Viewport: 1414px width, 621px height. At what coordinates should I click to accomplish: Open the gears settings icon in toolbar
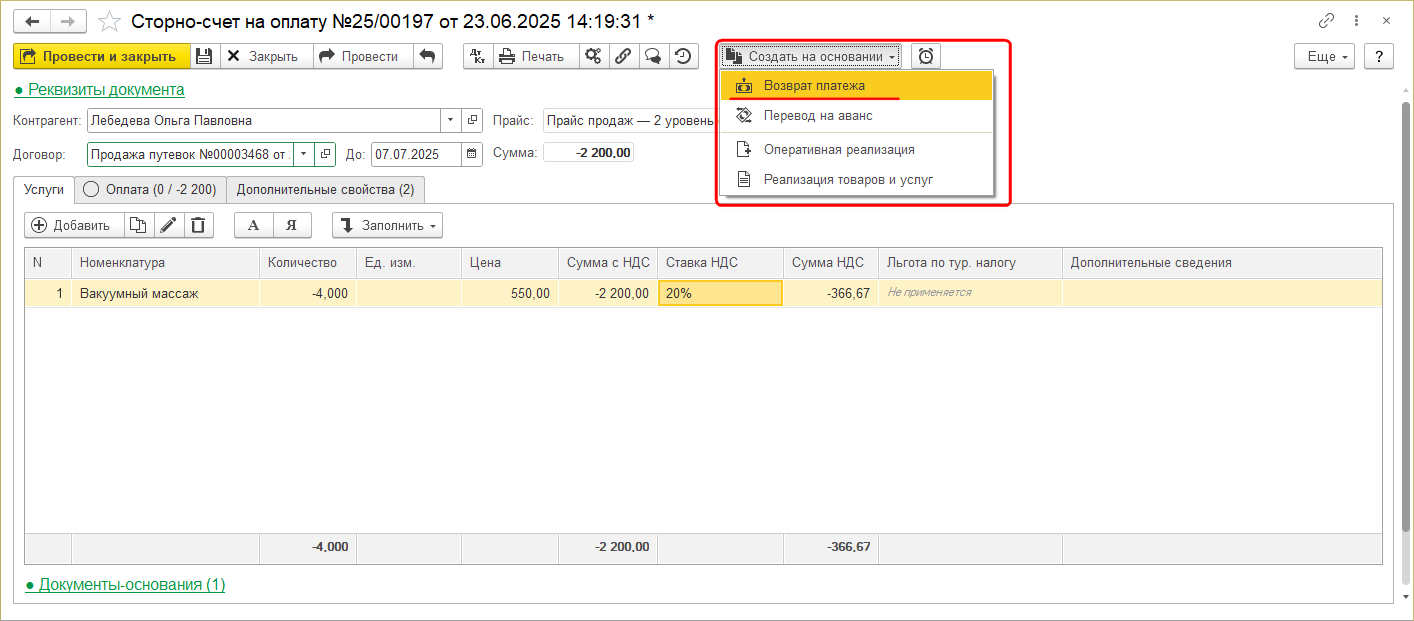(x=593, y=56)
